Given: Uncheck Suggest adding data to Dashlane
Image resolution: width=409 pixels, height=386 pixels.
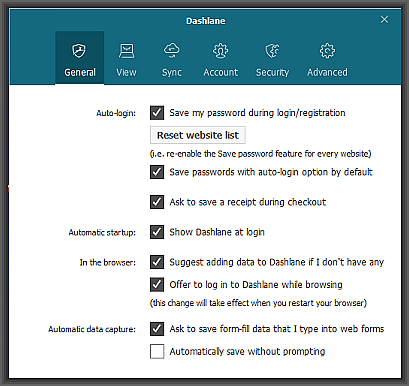Looking at the screenshot, I should [157, 262].
